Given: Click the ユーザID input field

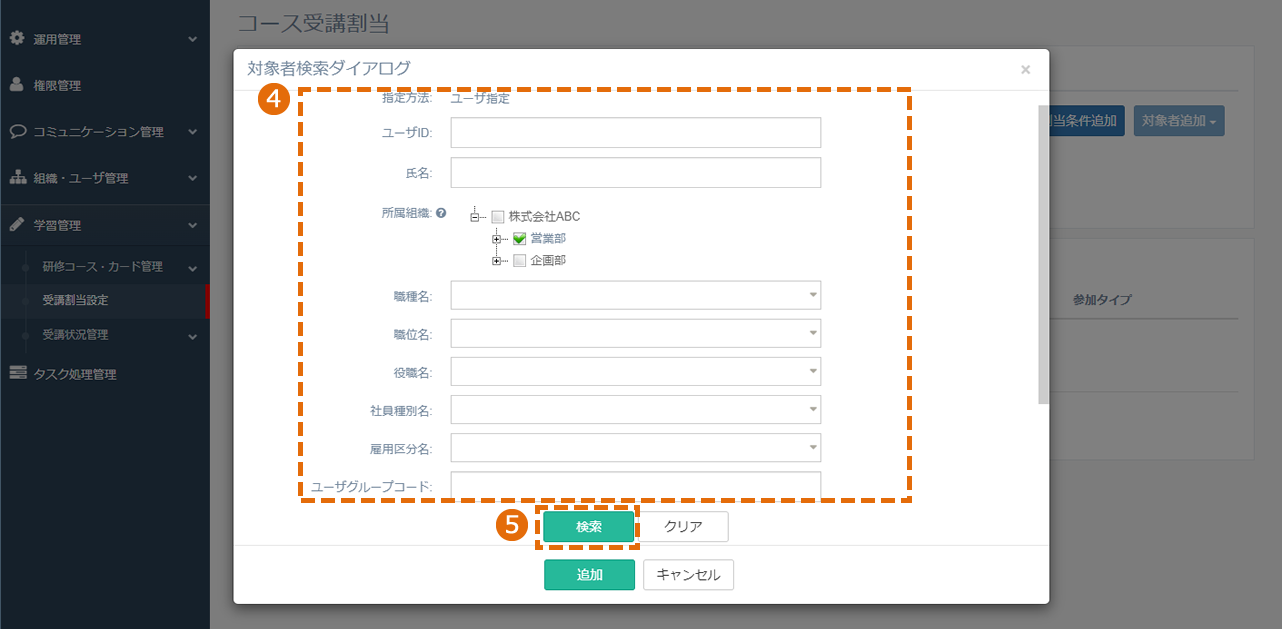Looking at the screenshot, I should [x=636, y=132].
